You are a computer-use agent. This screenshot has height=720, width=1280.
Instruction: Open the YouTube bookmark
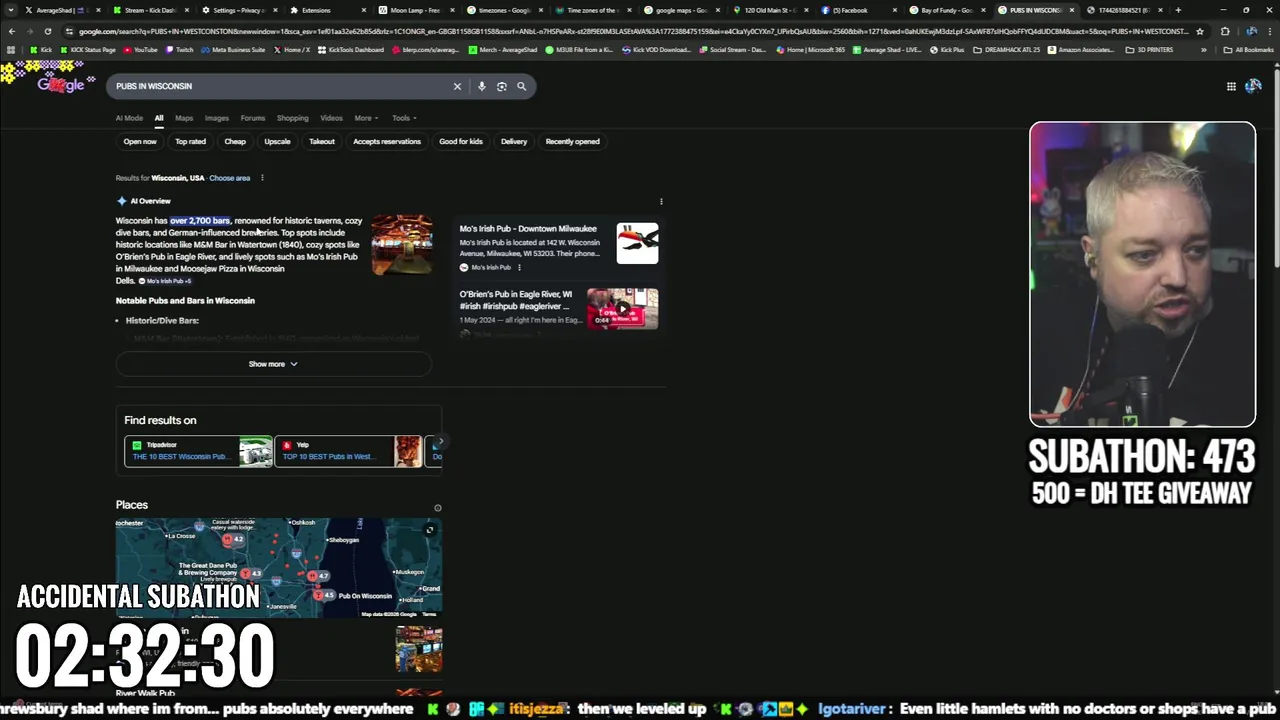(140, 49)
